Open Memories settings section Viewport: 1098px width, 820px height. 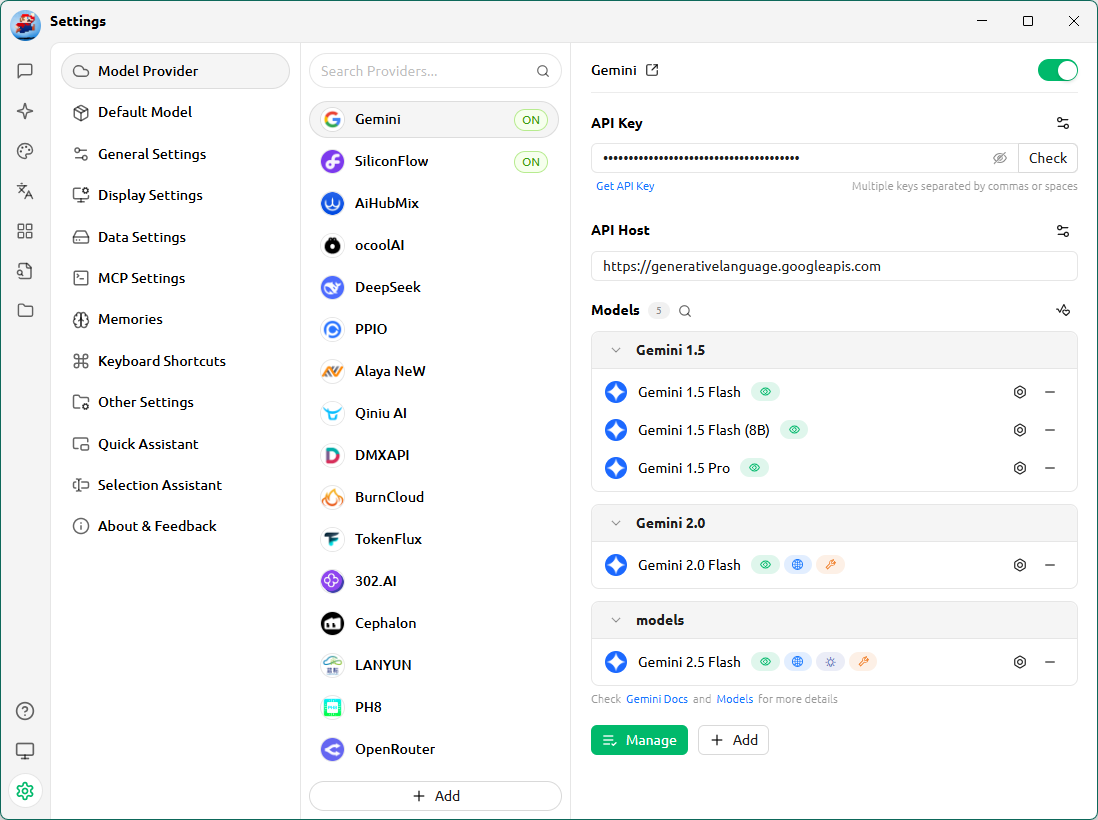tap(175, 319)
